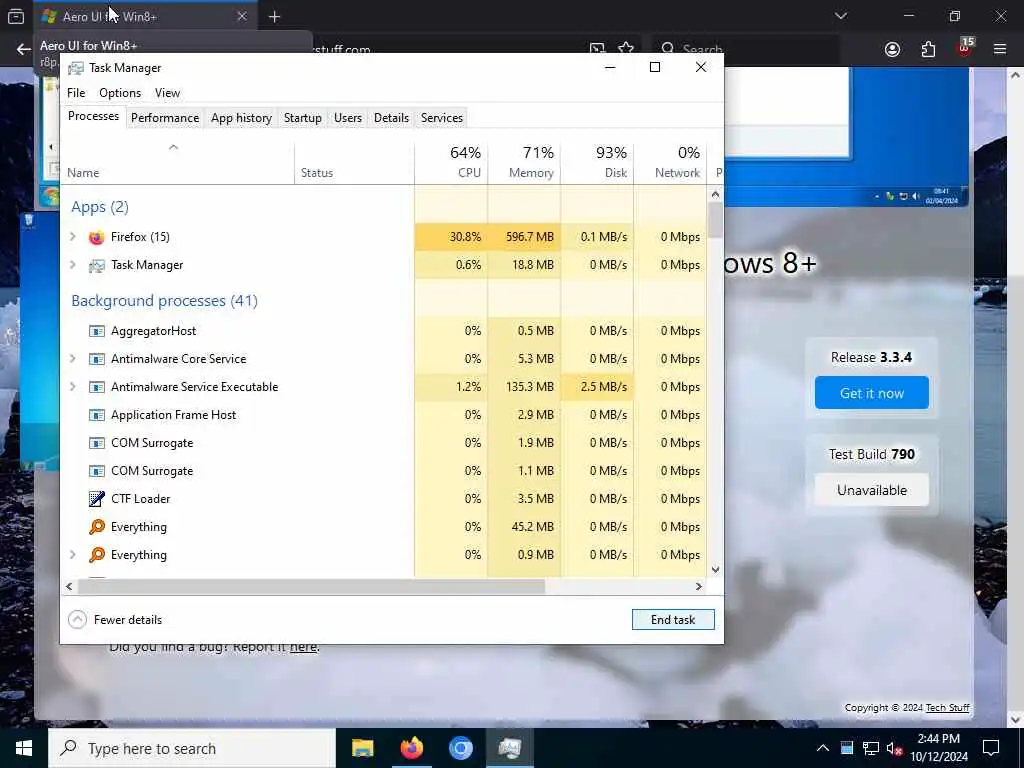Sort processes by Network column
This screenshot has width=1024, height=768.
671,162
